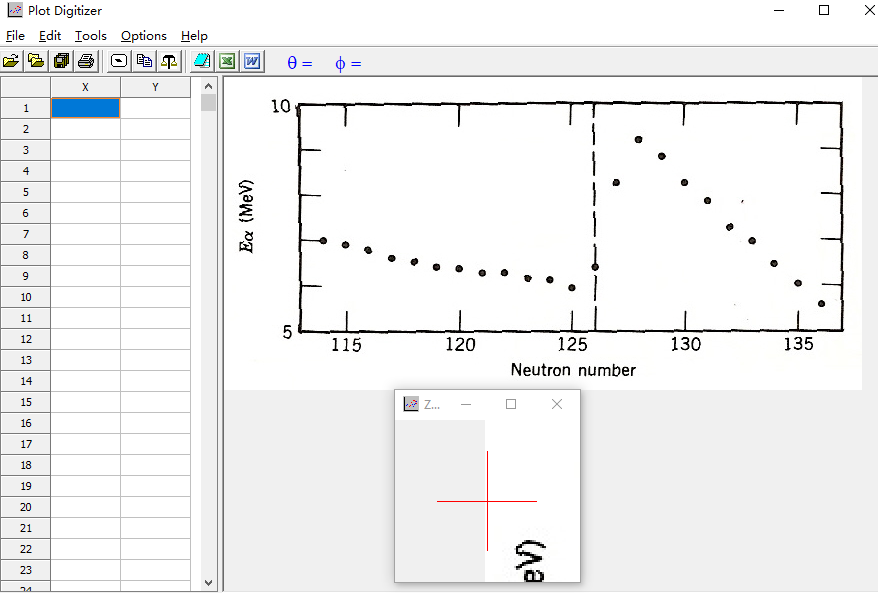Viewport: 878px width, 593px height.
Task: Export data to Excel
Action: click(227, 60)
